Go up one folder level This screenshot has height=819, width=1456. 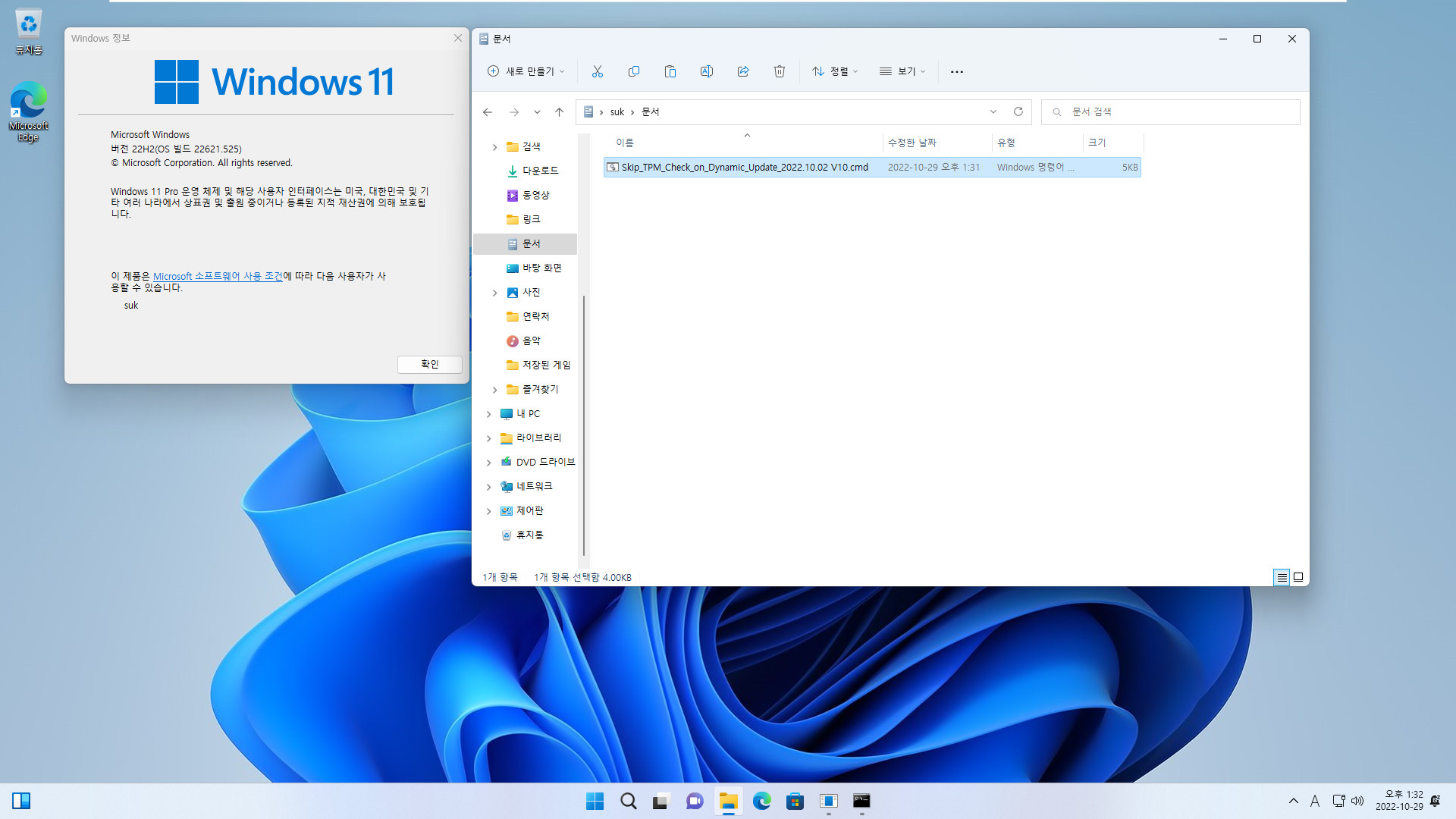tap(560, 112)
